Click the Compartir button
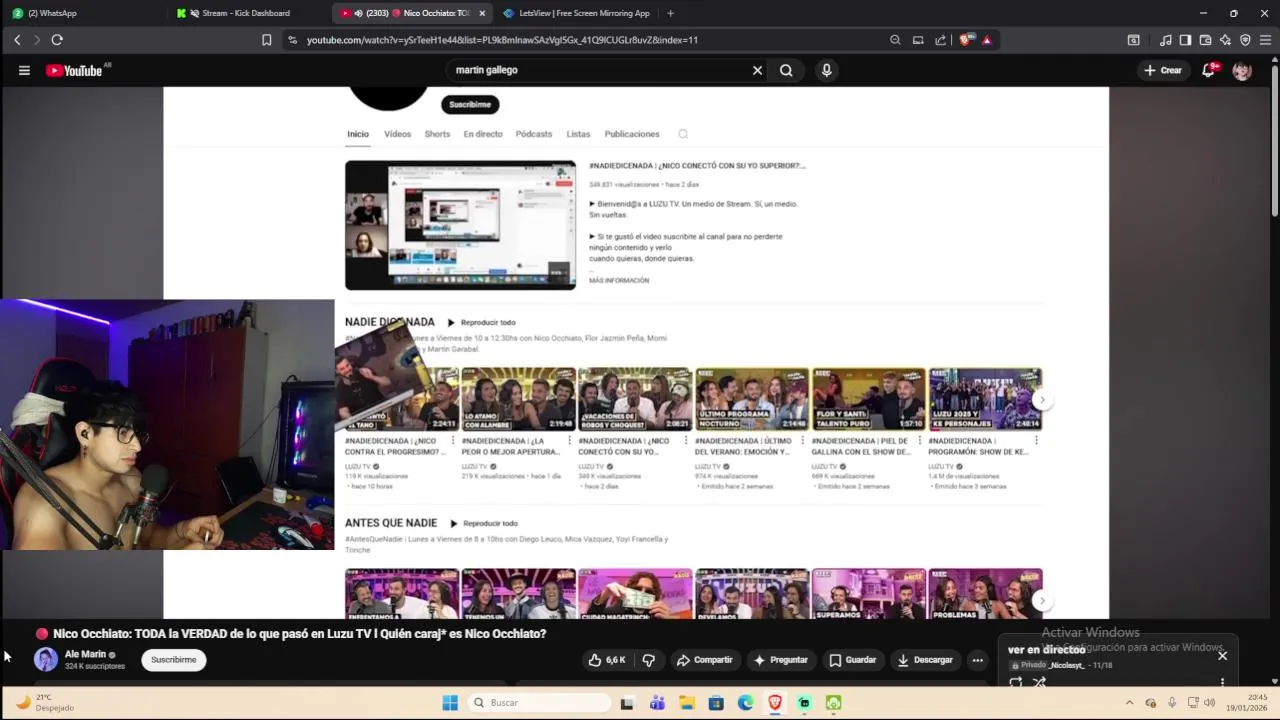Image resolution: width=1280 pixels, height=720 pixels. click(704, 660)
